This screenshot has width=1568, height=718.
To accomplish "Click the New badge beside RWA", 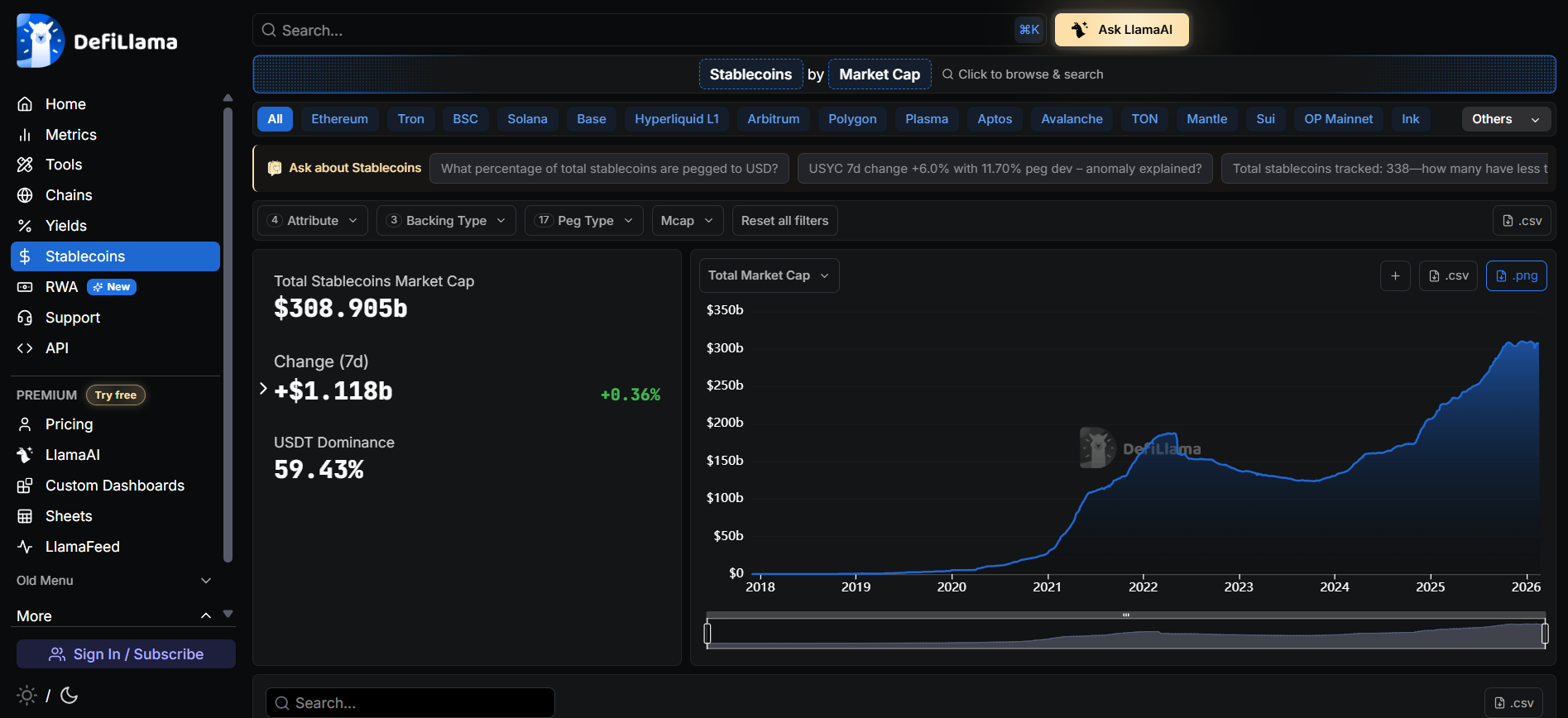I will point(112,287).
